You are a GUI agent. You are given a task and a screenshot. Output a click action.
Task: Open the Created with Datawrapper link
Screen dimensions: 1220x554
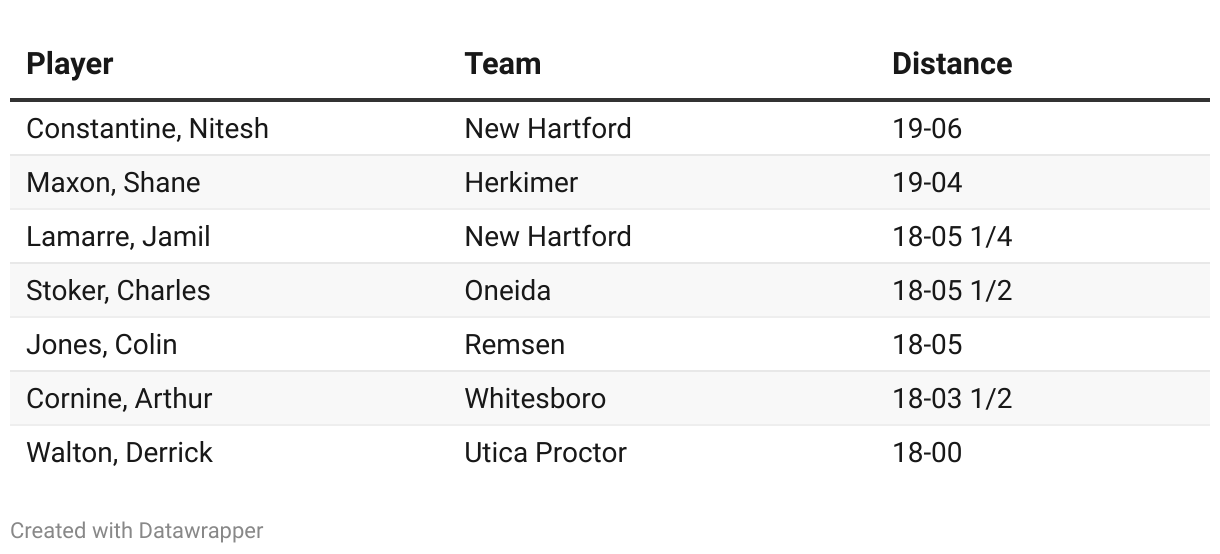(x=137, y=530)
